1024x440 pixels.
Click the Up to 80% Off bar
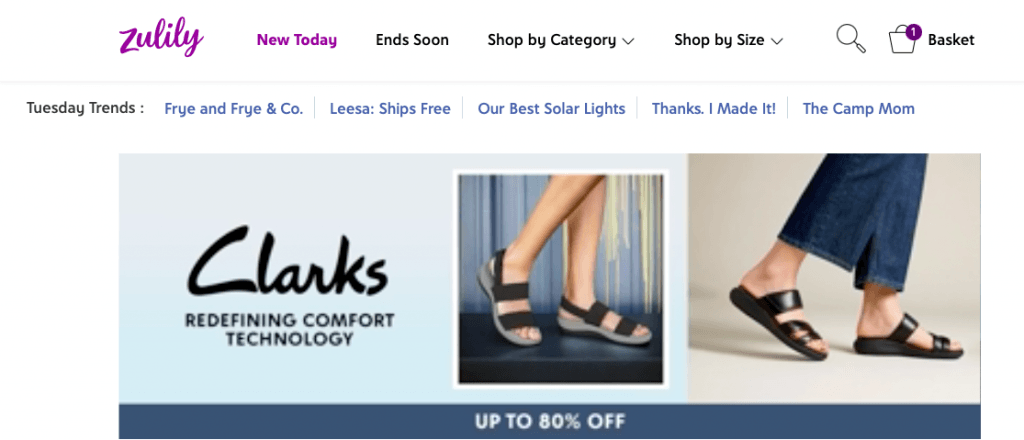point(549,421)
